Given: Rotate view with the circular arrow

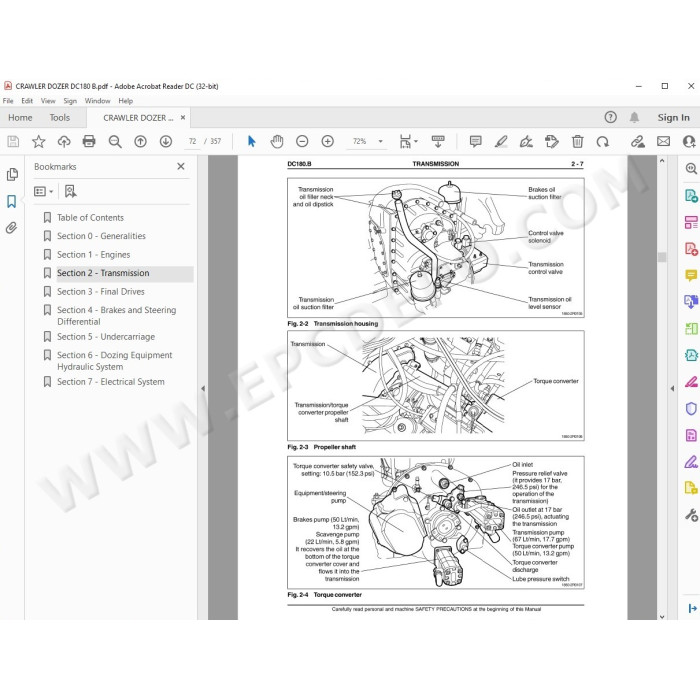Looking at the screenshot, I should 603,142.
